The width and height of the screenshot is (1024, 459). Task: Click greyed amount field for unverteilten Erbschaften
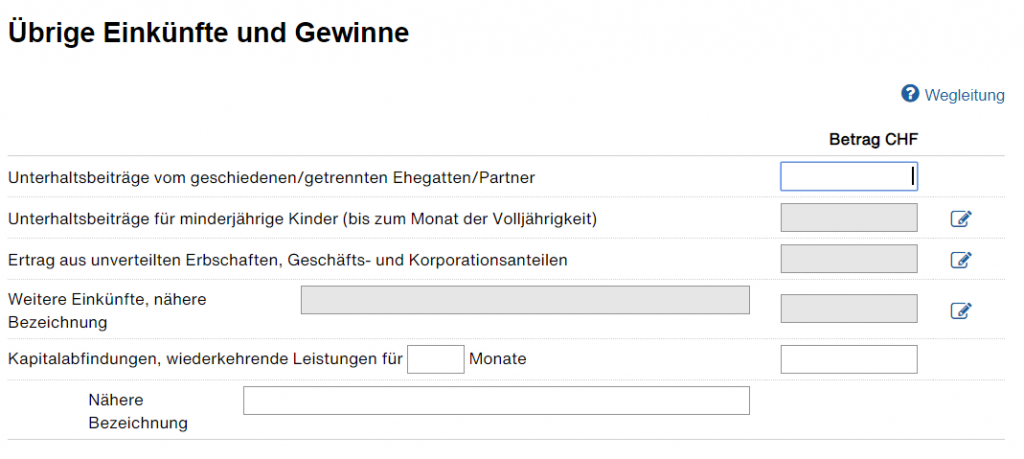[849, 259]
